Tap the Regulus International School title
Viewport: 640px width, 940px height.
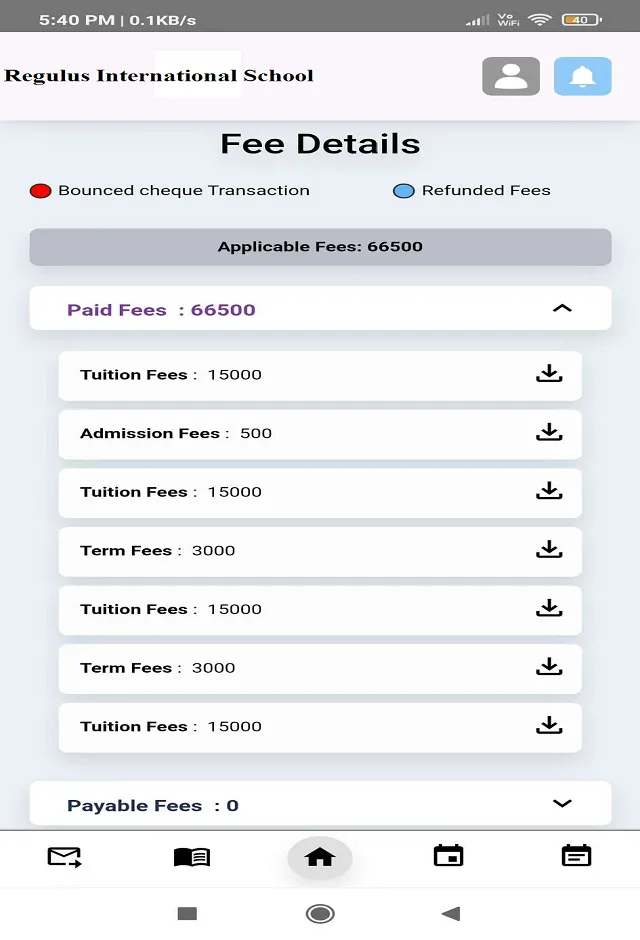(160, 75)
